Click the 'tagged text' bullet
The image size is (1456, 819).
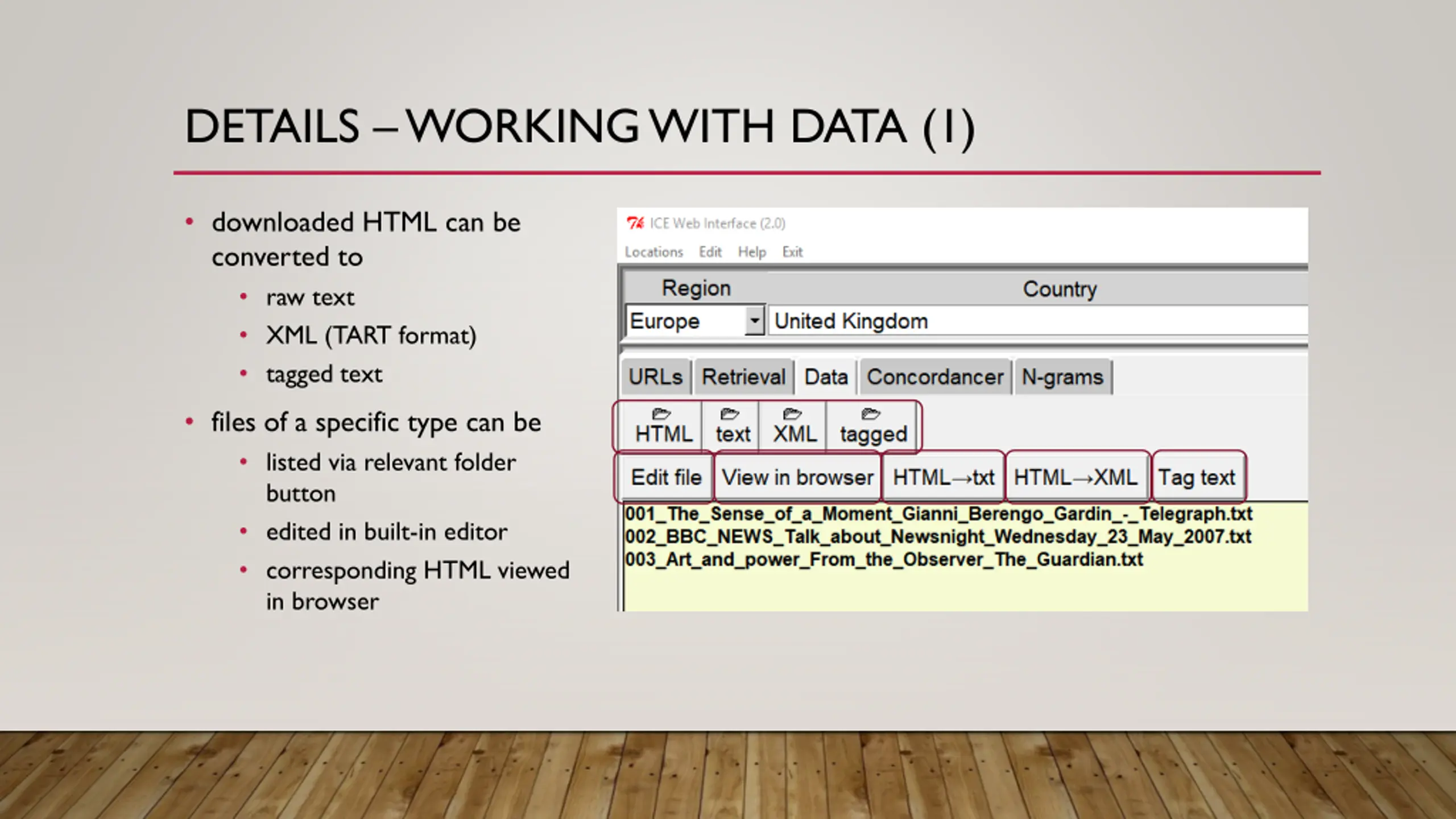(324, 375)
